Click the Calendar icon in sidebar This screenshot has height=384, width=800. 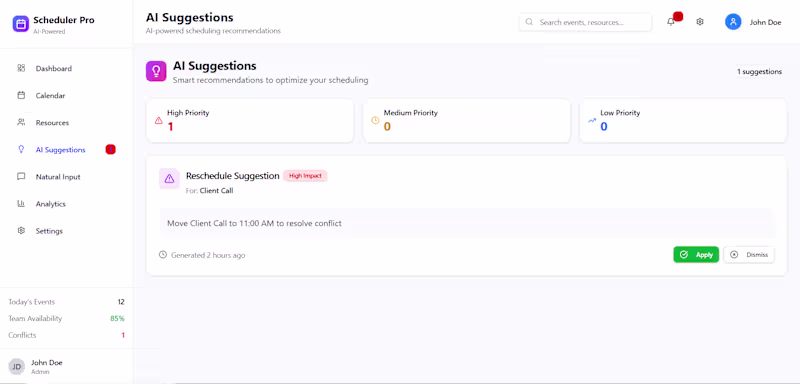(21, 95)
